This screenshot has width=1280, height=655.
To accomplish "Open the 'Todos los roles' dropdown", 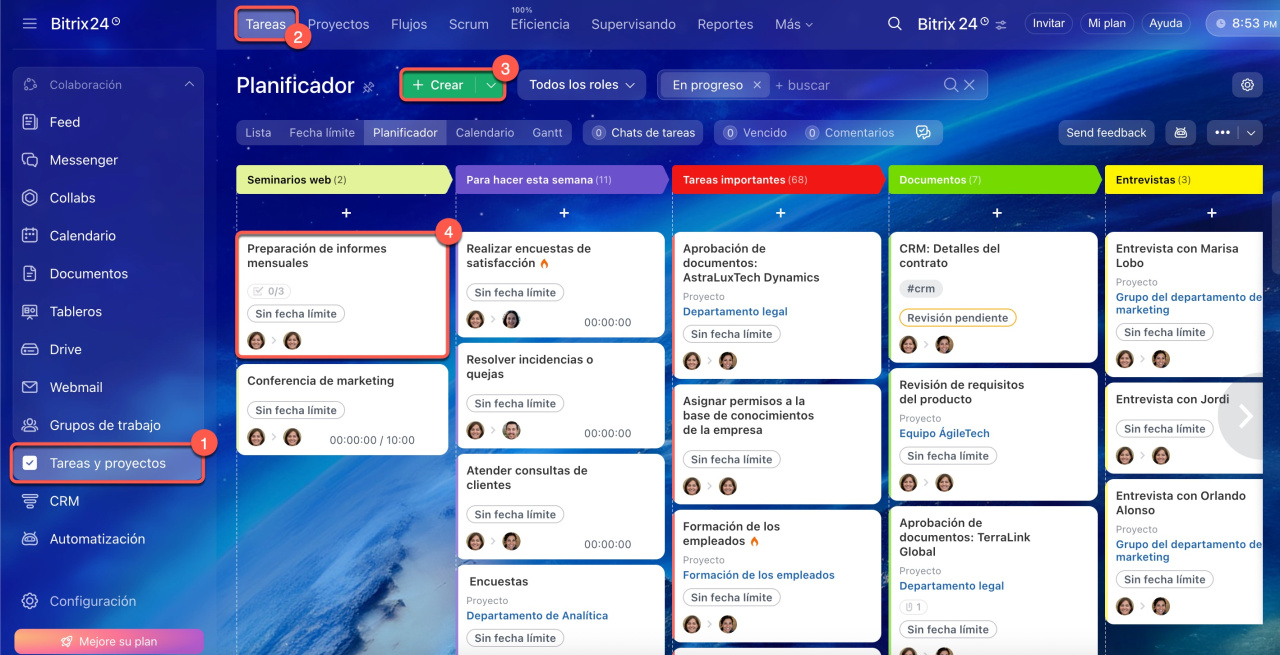I will tap(581, 85).
